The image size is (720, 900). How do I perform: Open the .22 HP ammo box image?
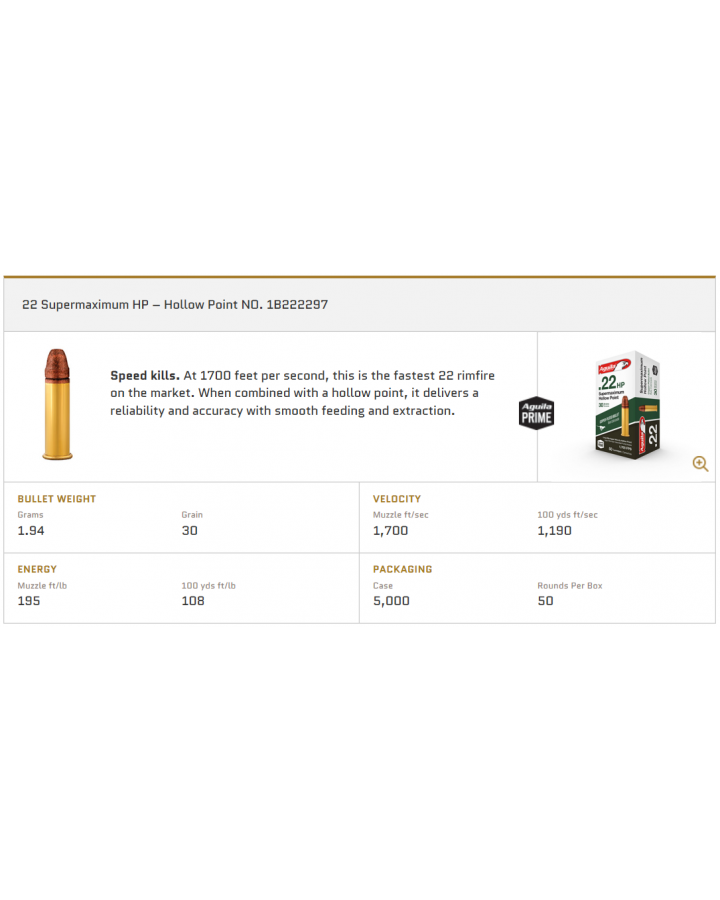pos(628,405)
